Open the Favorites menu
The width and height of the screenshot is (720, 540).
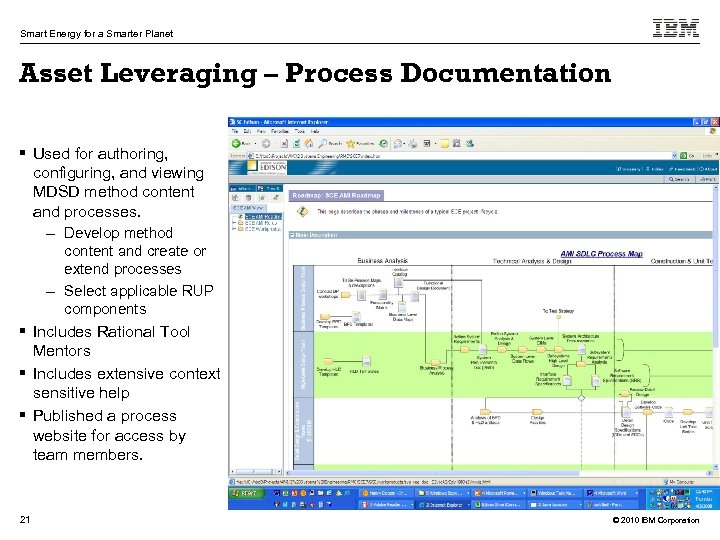[x=280, y=131]
